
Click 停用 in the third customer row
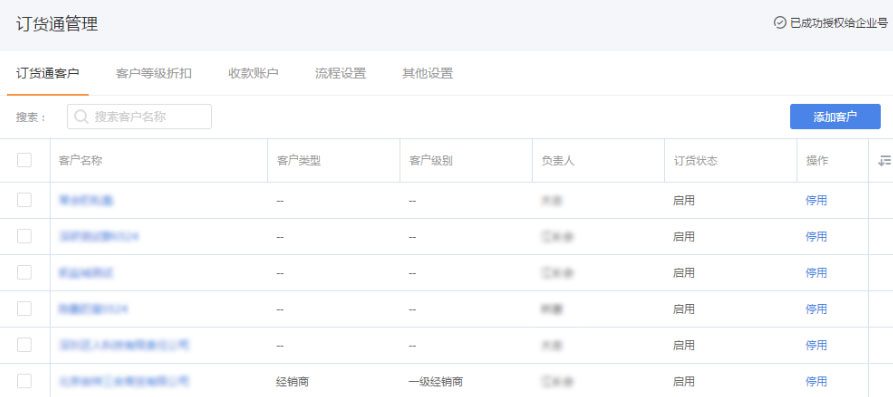coord(816,273)
